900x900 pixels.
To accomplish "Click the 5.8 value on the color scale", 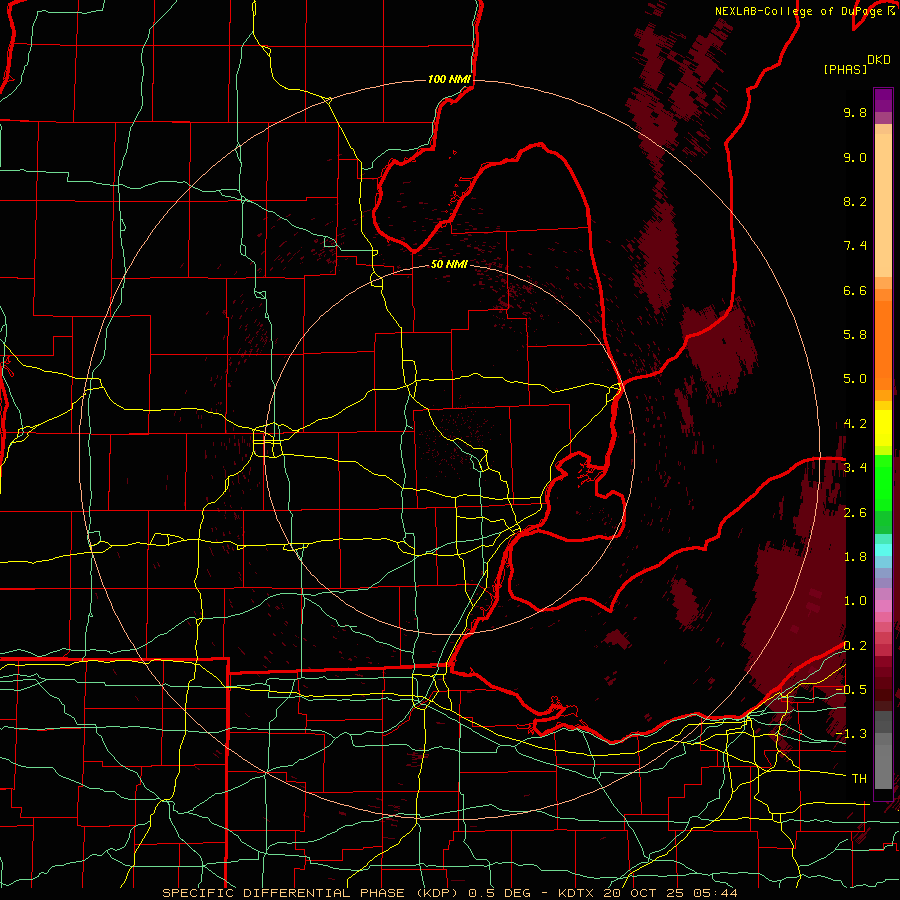I will 855,335.
